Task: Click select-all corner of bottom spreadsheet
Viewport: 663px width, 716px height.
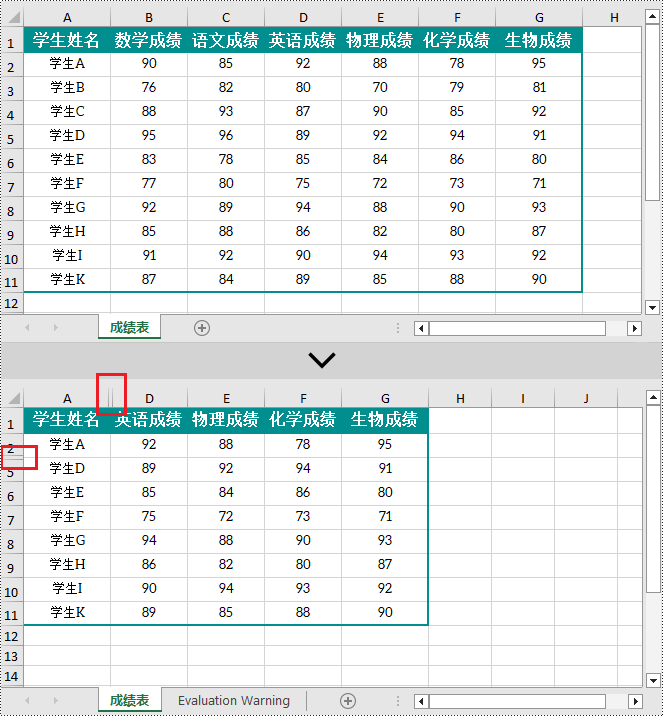Action: [x=14, y=398]
